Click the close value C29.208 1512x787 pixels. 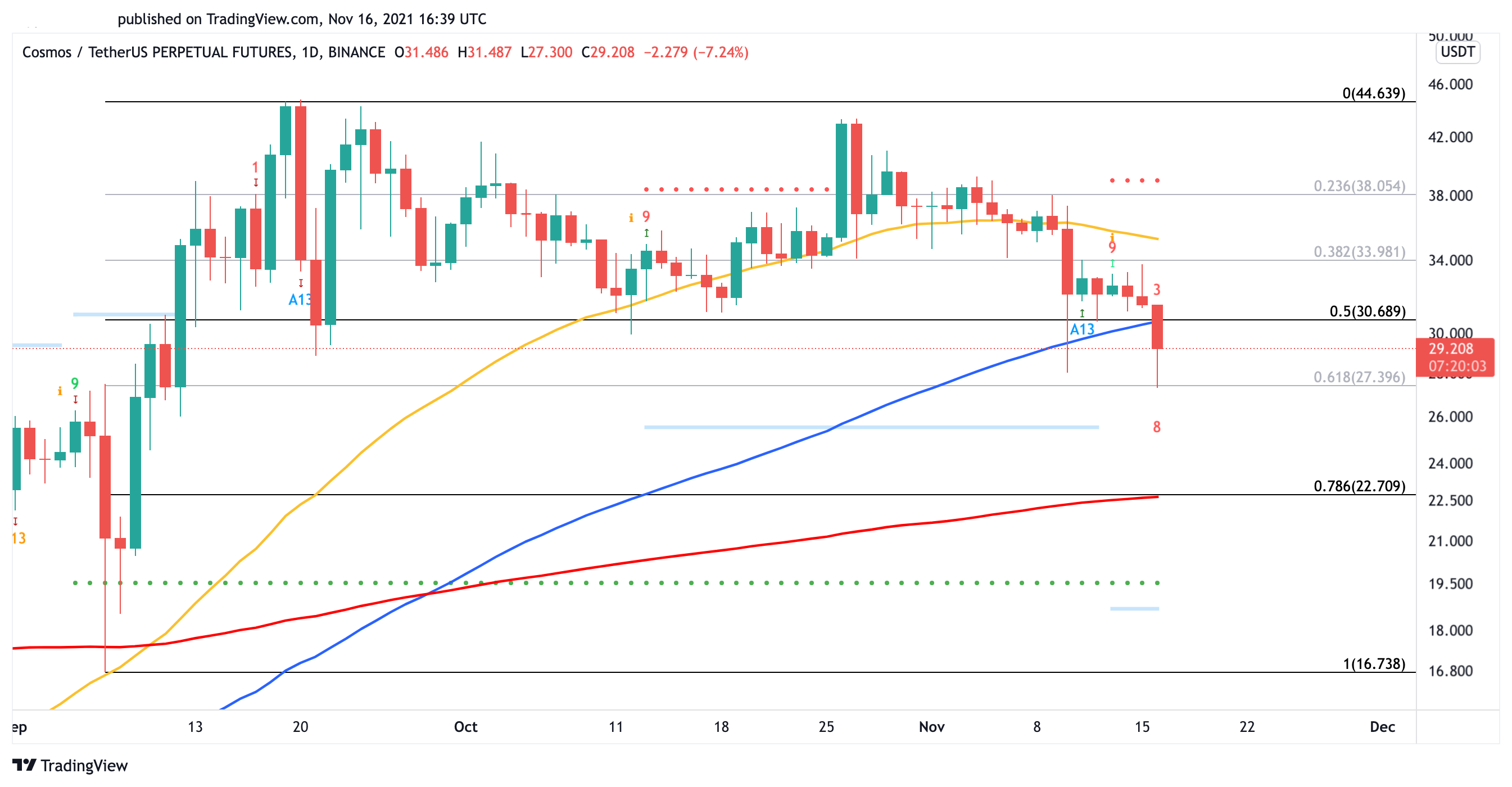coord(608,52)
